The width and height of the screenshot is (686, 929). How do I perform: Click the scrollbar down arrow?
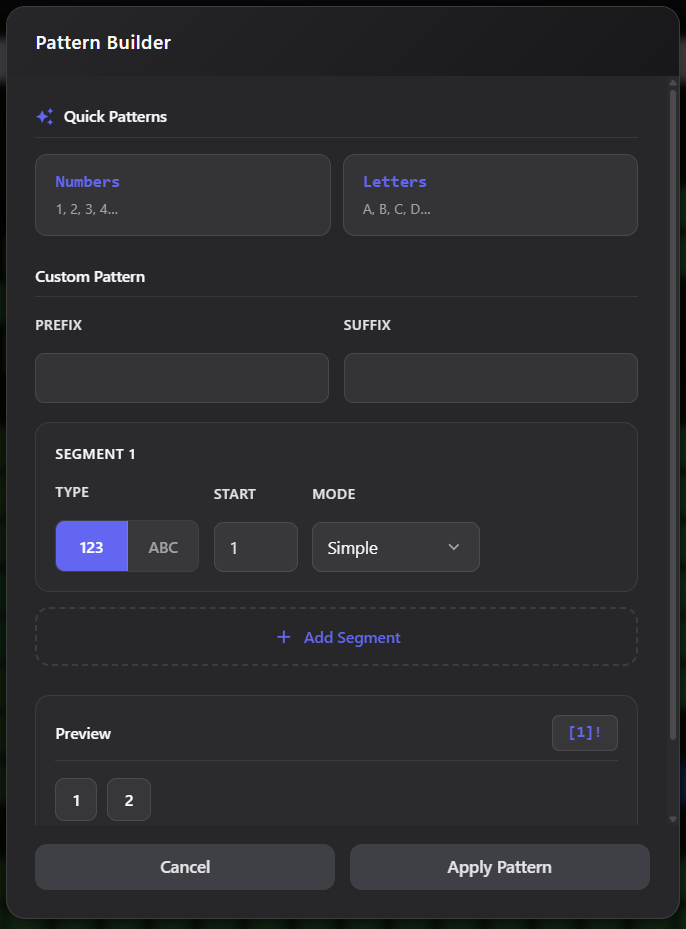point(673,819)
